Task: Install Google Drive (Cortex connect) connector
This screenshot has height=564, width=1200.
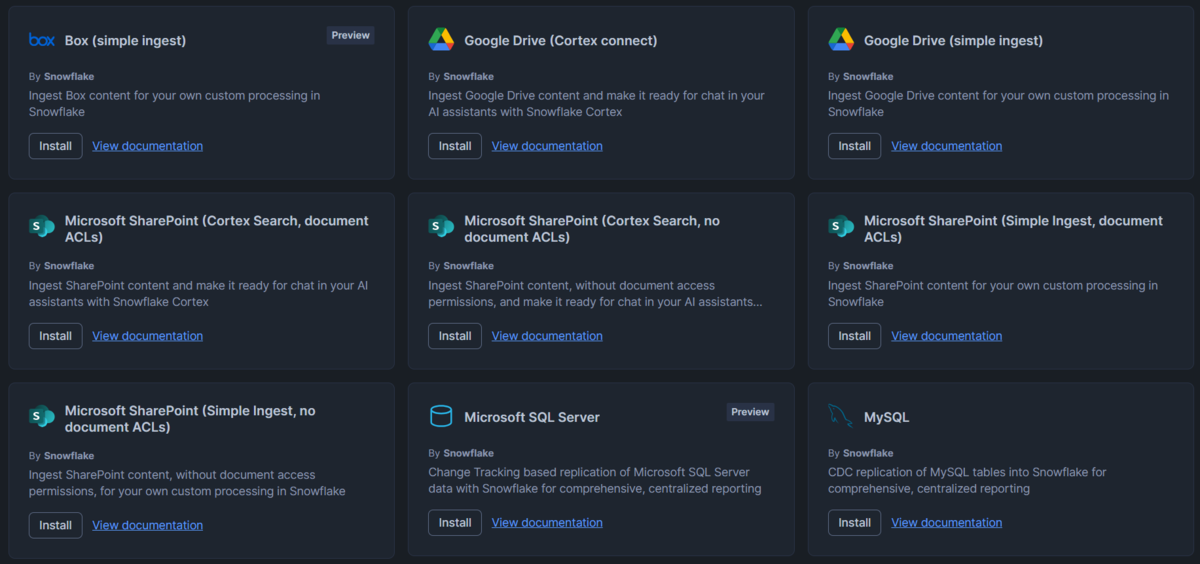Action: tap(455, 146)
